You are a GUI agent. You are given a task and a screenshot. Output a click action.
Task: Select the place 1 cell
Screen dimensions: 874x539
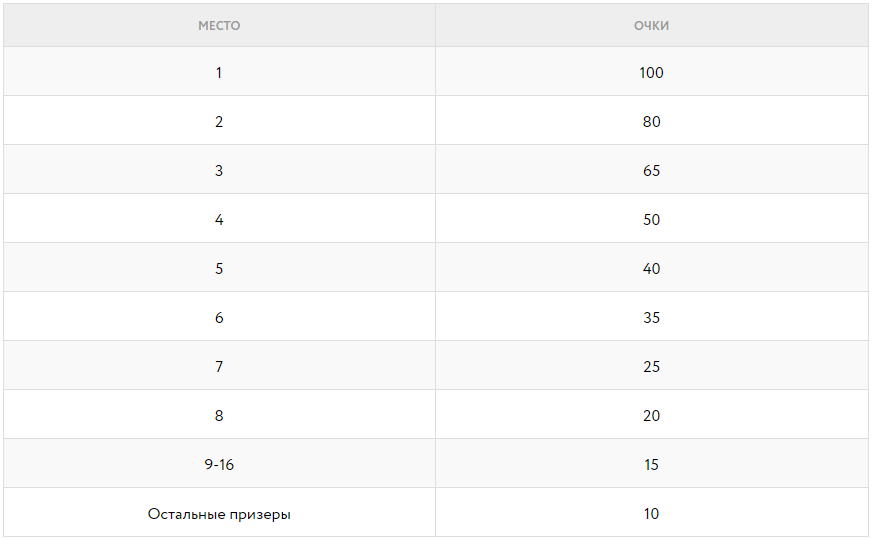tap(219, 73)
